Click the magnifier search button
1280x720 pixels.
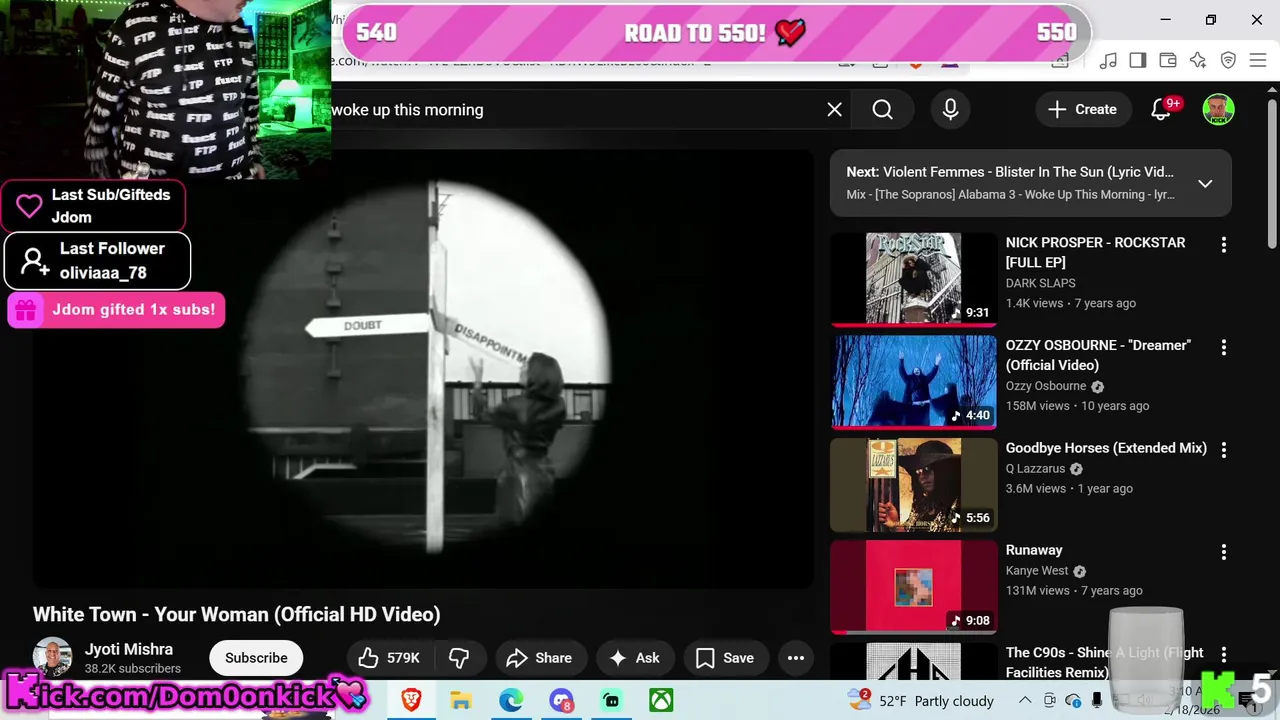click(882, 110)
